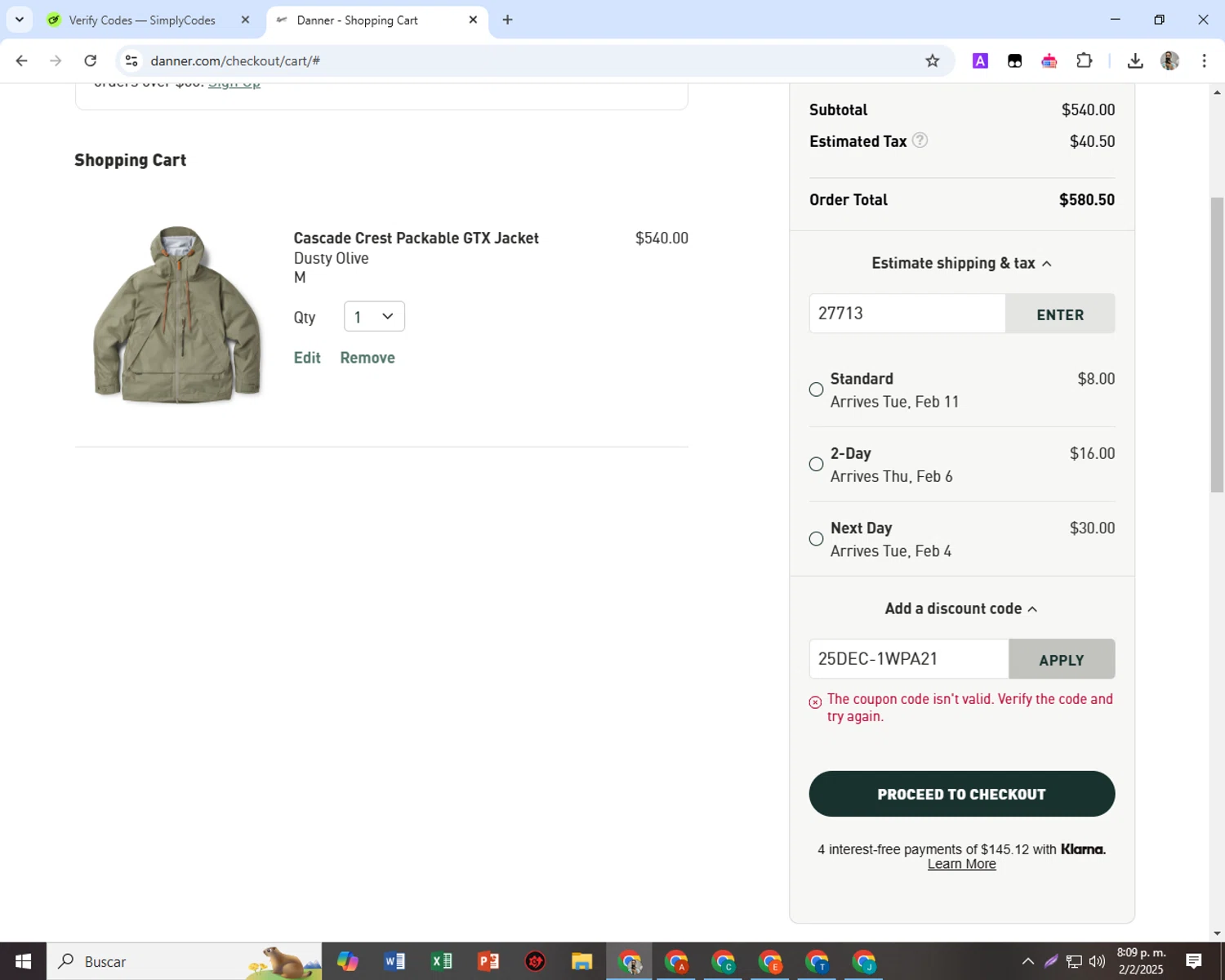Open network icon in system tray
The height and width of the screenshot is (980, 1225).
1074,961
